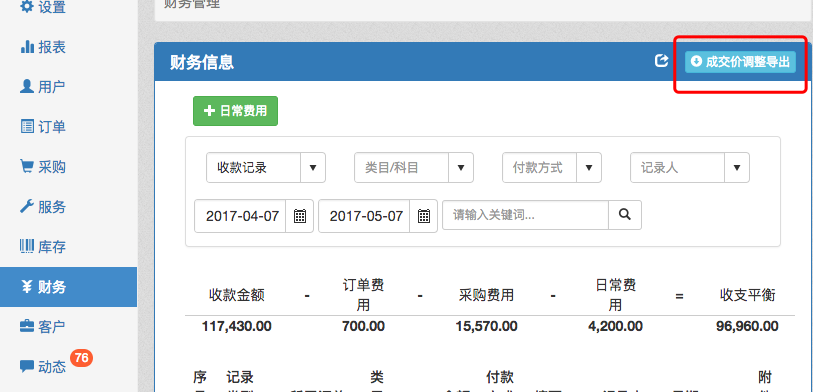Click the gear icon beside 设置
The height and width of the screenshot is (392, 813).
(x=26, y=7)
